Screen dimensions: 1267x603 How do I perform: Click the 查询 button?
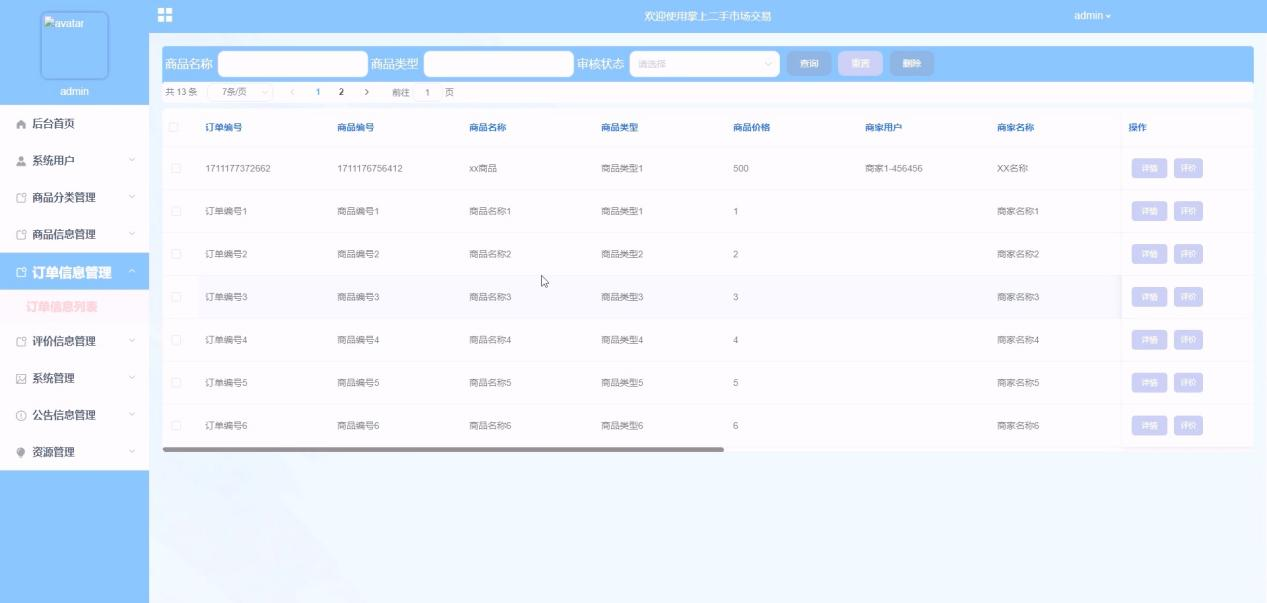[809, 64]
